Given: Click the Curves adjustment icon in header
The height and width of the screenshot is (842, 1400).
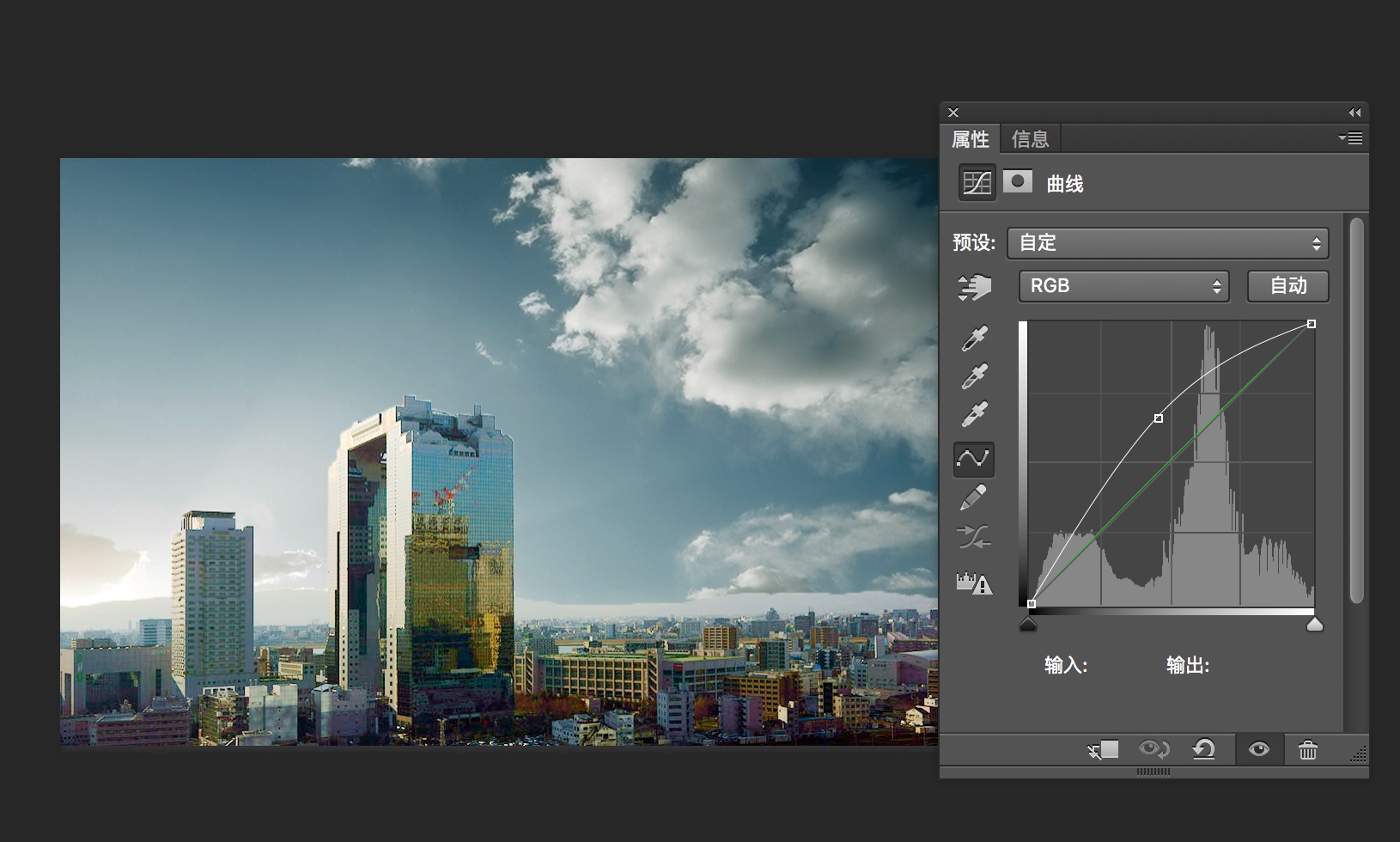Looking at the screenshot, I should tap(977, 182).
